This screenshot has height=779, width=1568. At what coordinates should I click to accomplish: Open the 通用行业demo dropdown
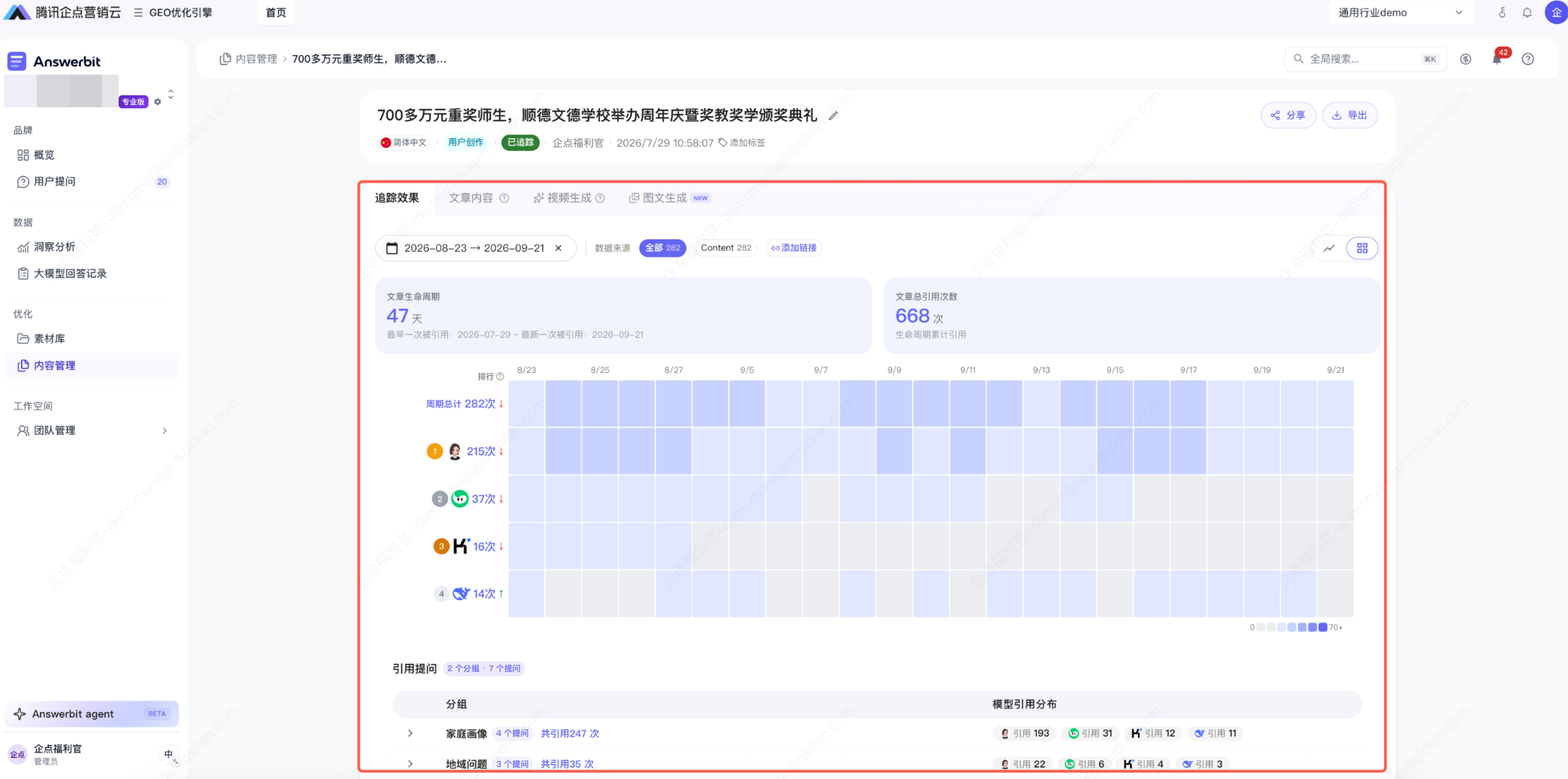(1401, 13)
